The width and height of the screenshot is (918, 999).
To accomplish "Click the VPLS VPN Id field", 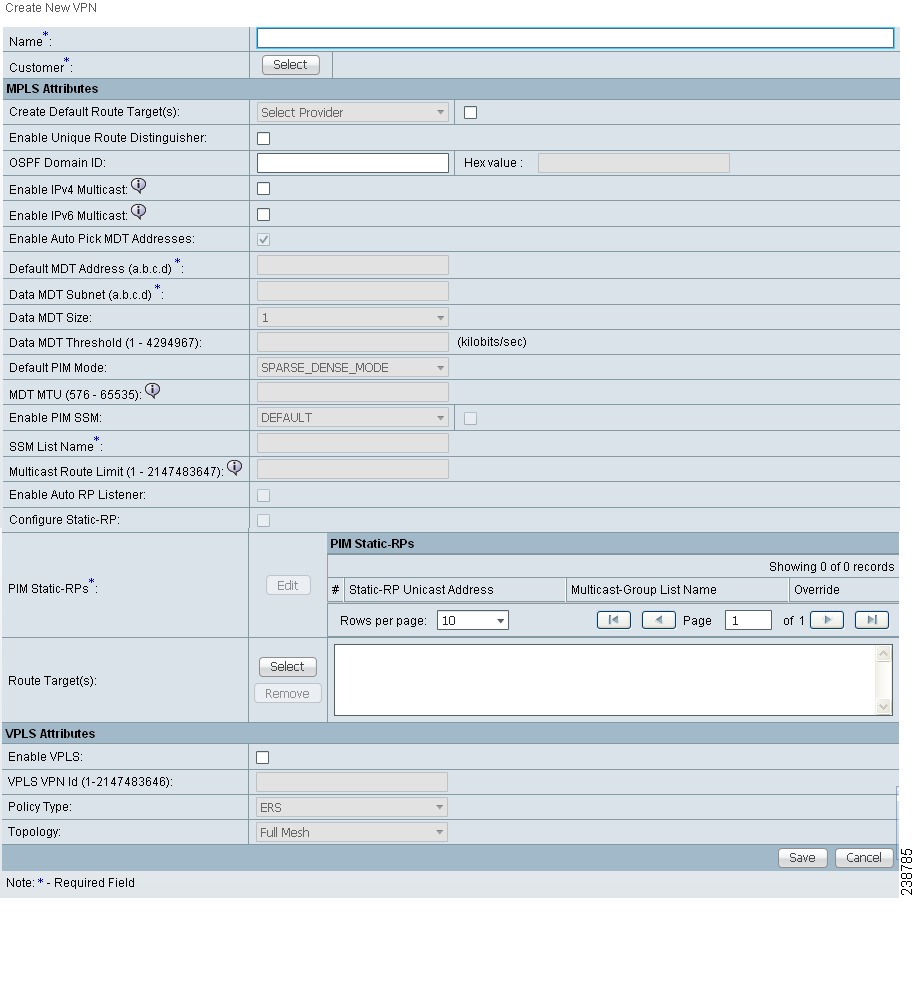I will coord(352,782).
